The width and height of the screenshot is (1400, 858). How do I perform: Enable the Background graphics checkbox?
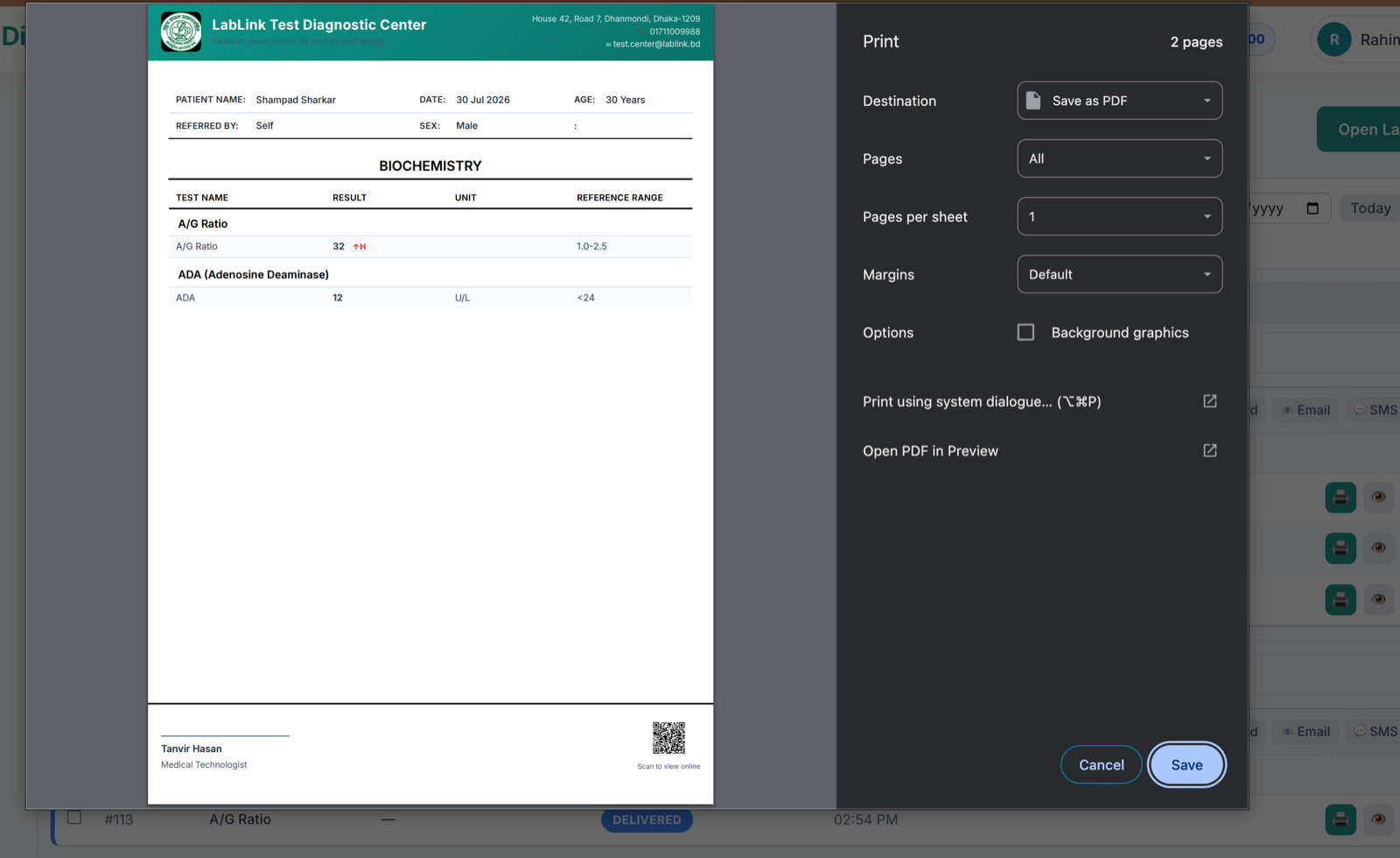[x=1025, y=333]
